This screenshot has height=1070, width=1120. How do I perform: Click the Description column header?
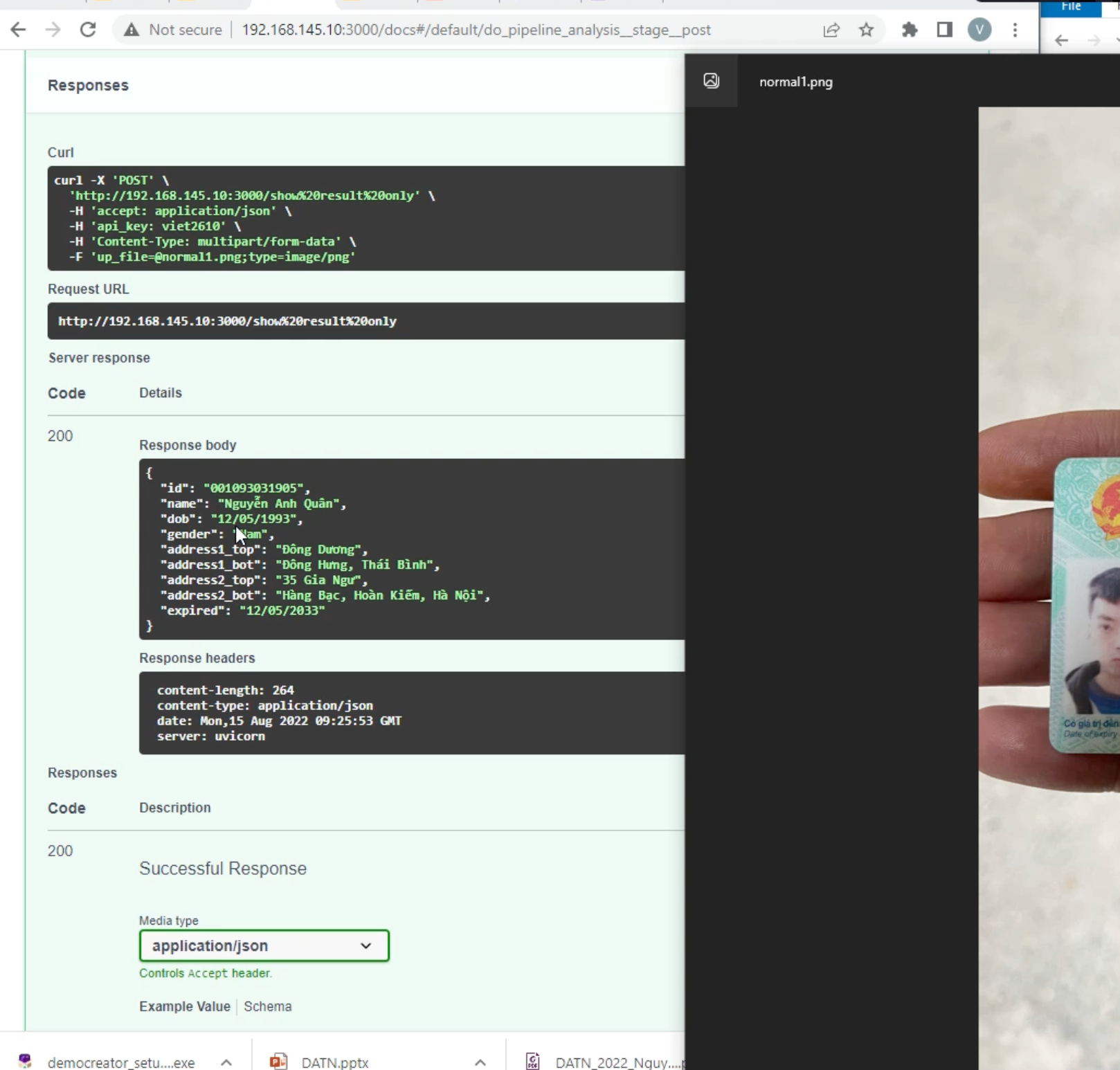point(175,808)
